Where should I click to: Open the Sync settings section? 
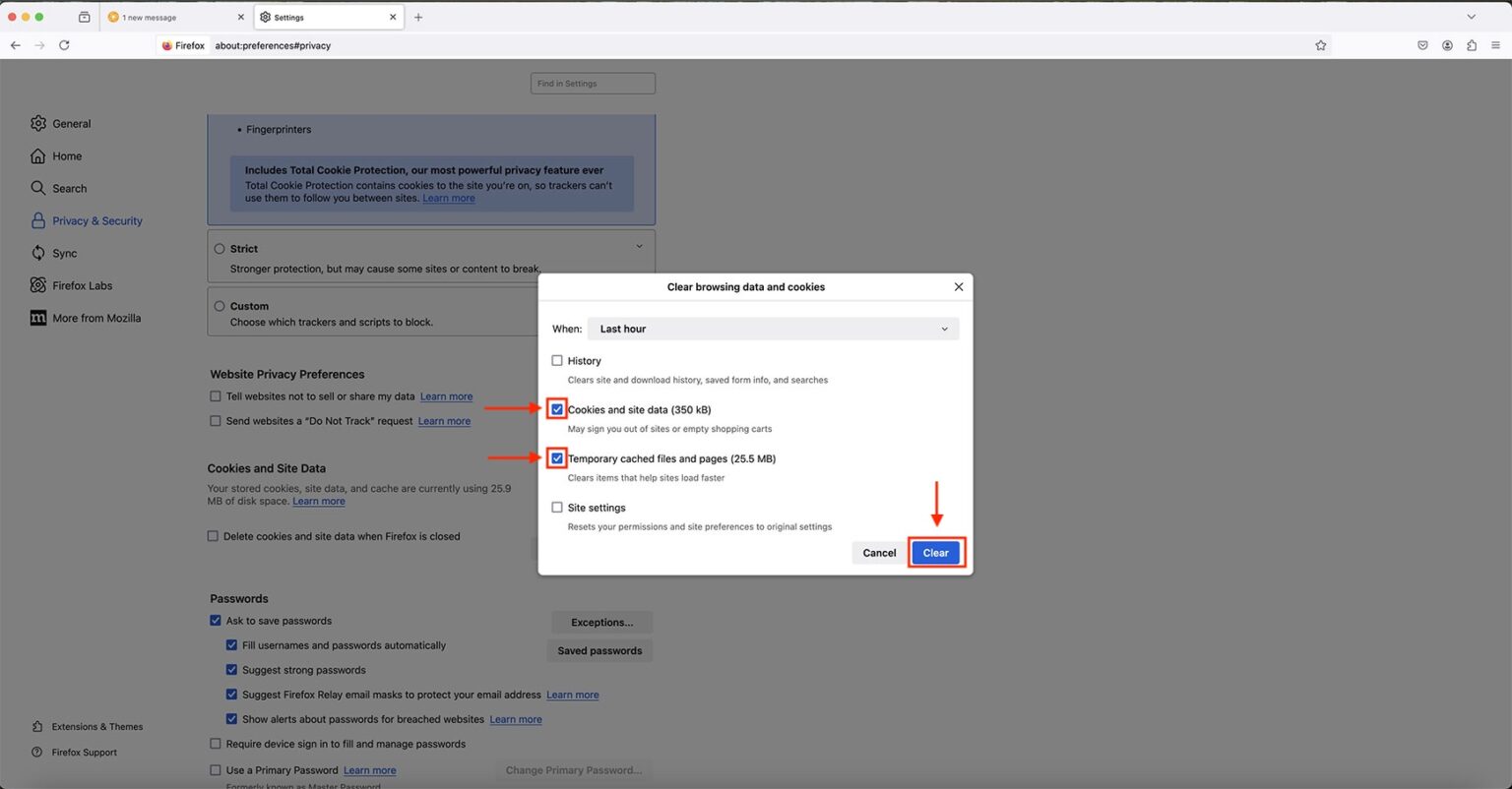click(66, 253)
